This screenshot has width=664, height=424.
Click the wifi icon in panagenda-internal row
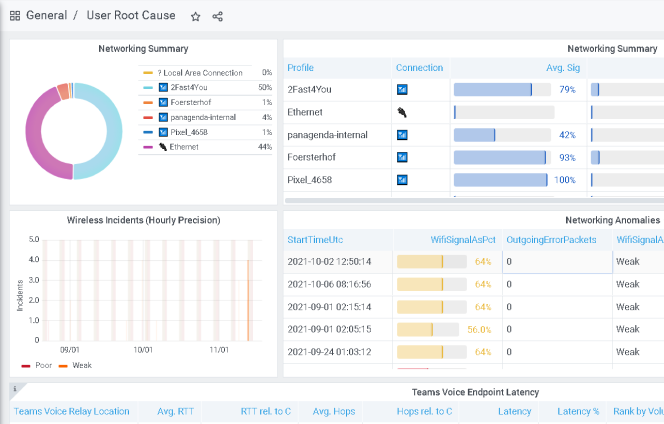click(x=402, y=135)
